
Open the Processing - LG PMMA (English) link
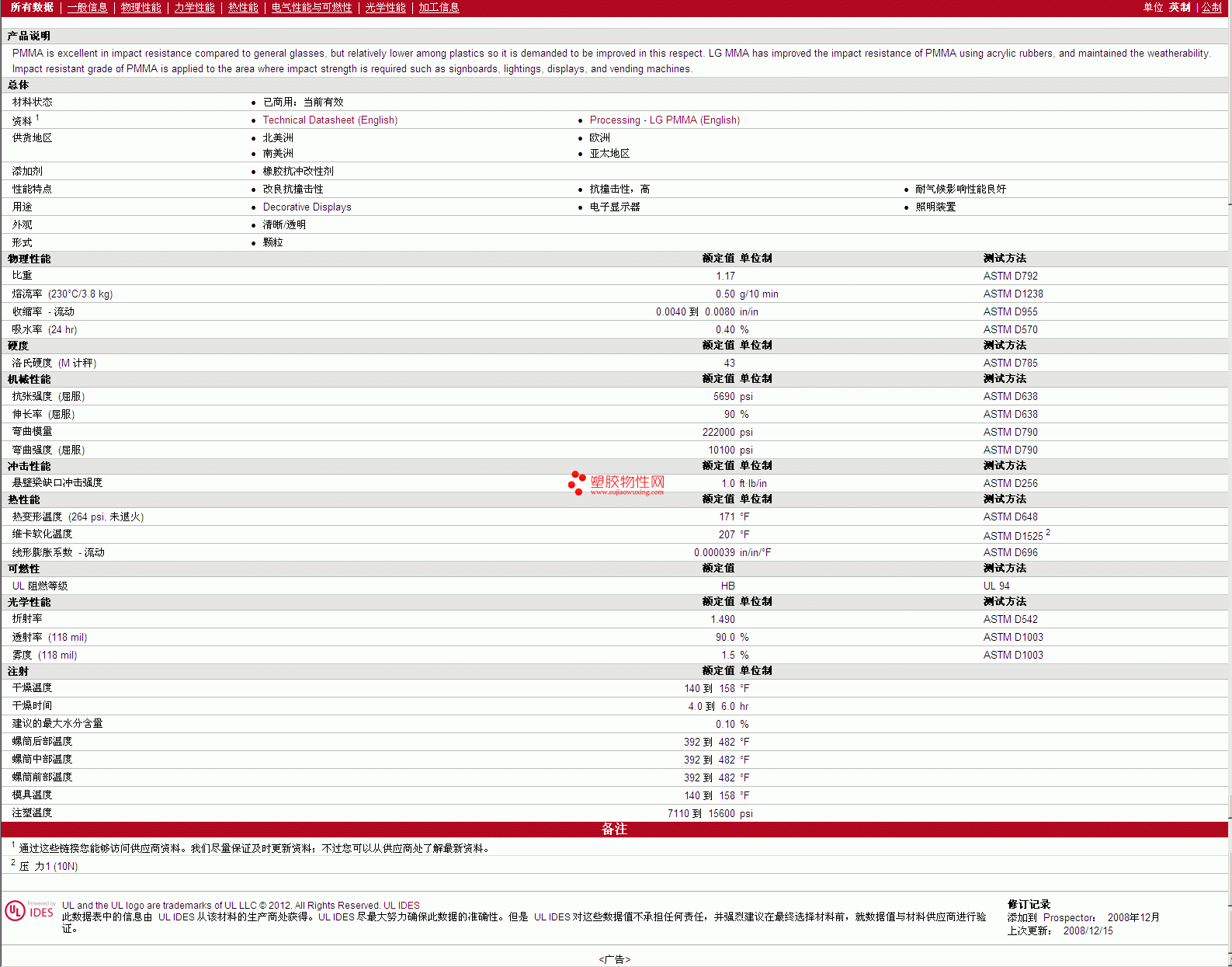(x=665, y=120)
